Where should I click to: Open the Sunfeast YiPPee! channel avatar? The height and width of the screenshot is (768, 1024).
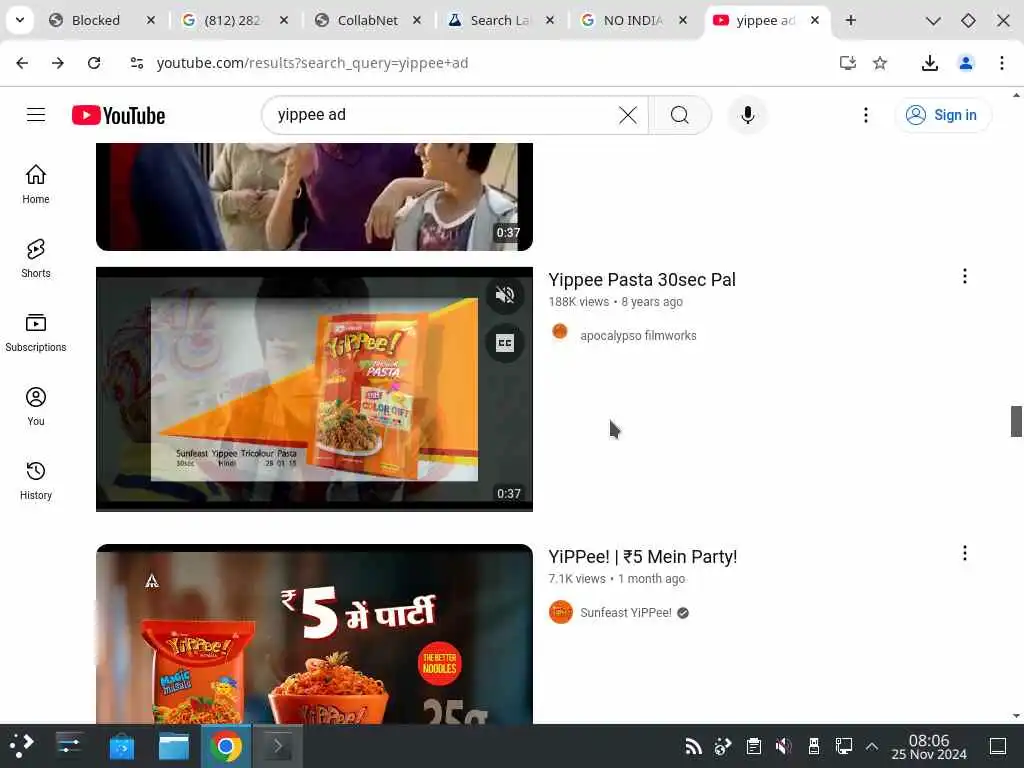tap(560, 612)
